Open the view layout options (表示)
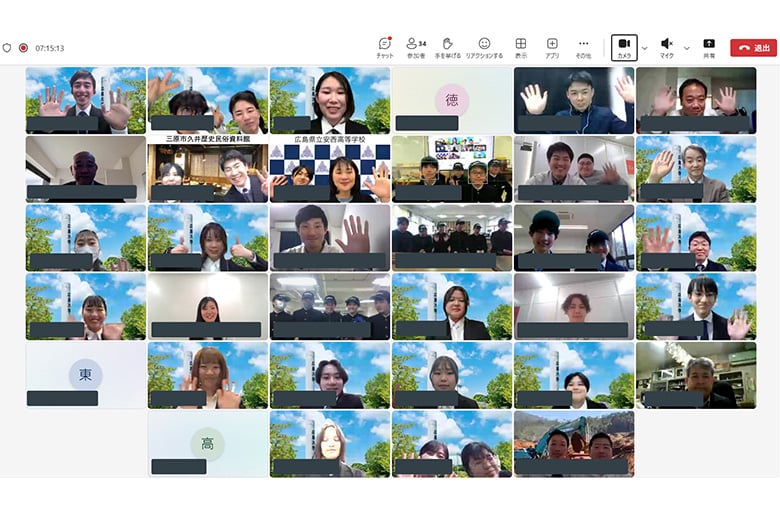Image resolution: width=780 pixels, height=512 pixels. (x=521, y=48)
